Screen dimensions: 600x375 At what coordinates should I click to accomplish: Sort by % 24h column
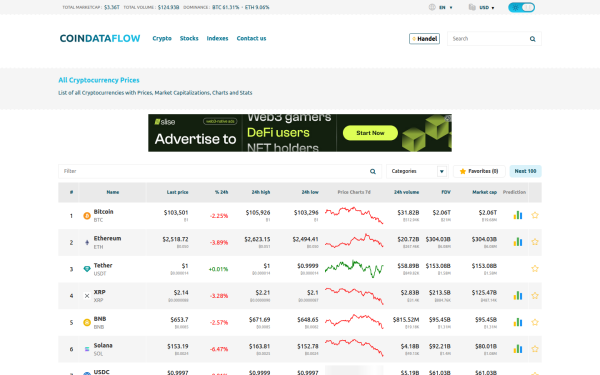pos(221,192)
